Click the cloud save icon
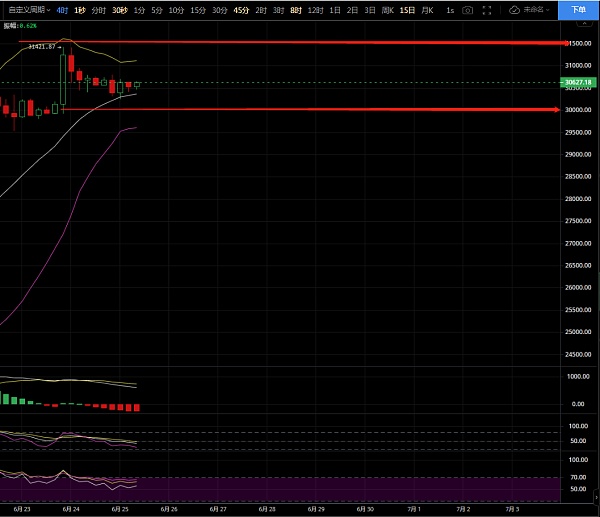This screenshot has width=600, height=517. (514, 9)
